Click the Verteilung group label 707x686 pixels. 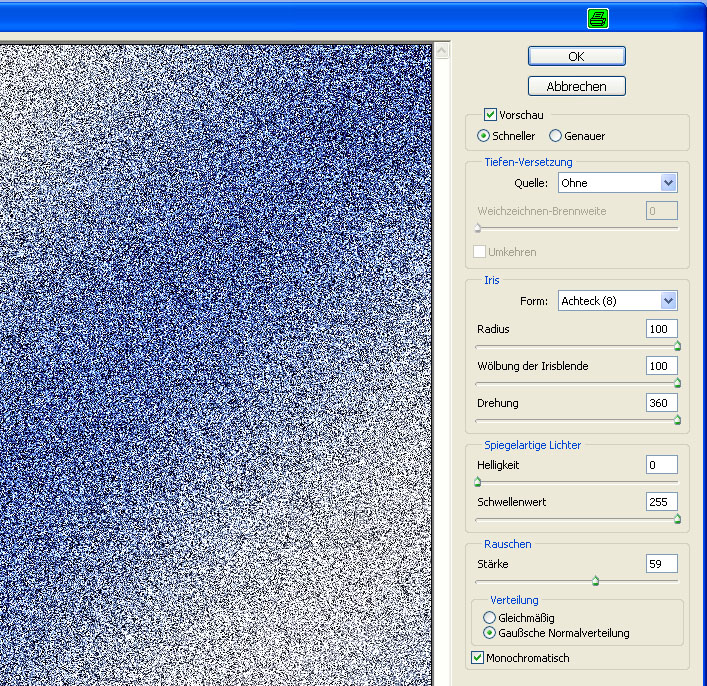pyautogui.click(x=514, y=600)
